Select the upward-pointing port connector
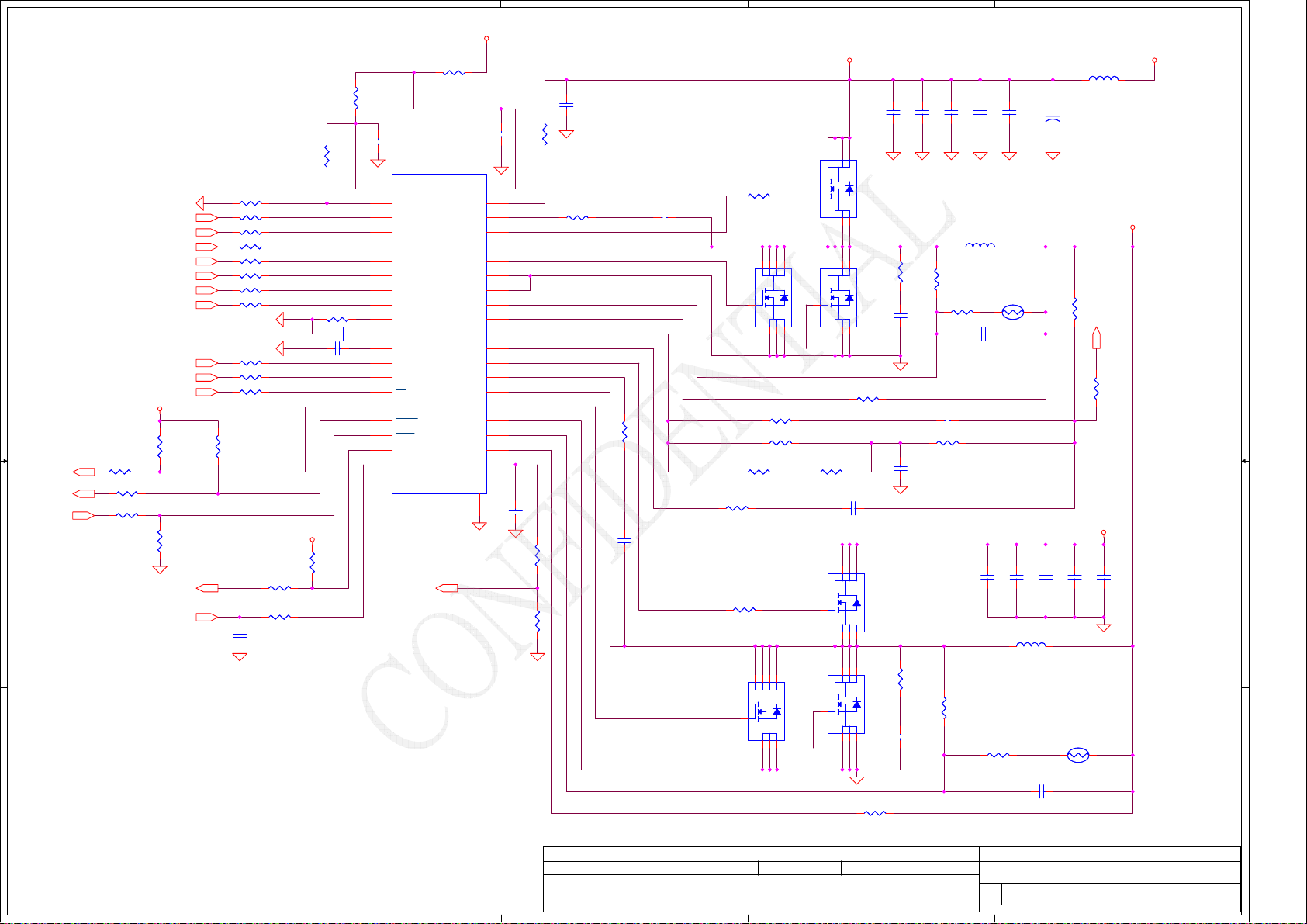The image size is (1307, 924). click(1096, 339)
